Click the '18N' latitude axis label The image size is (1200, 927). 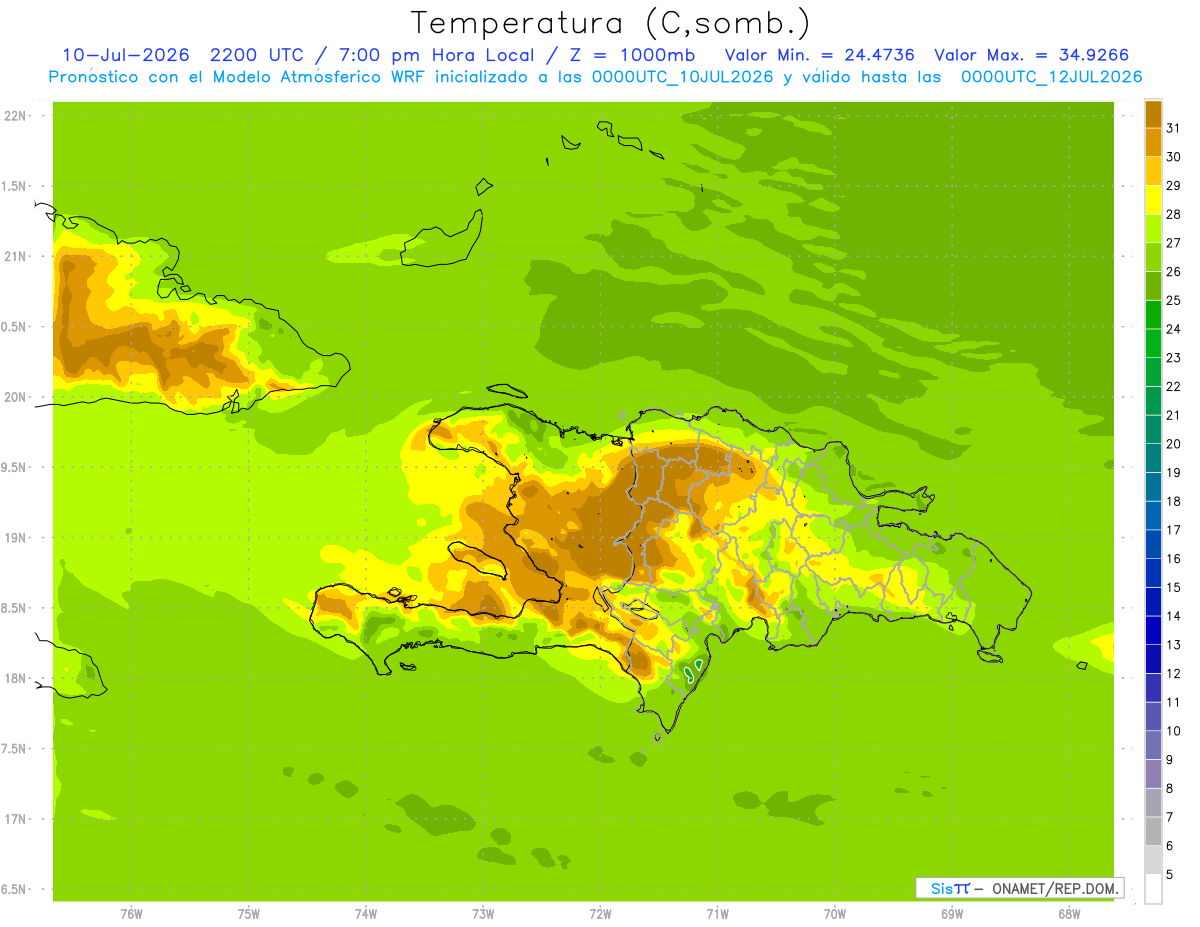14,678
